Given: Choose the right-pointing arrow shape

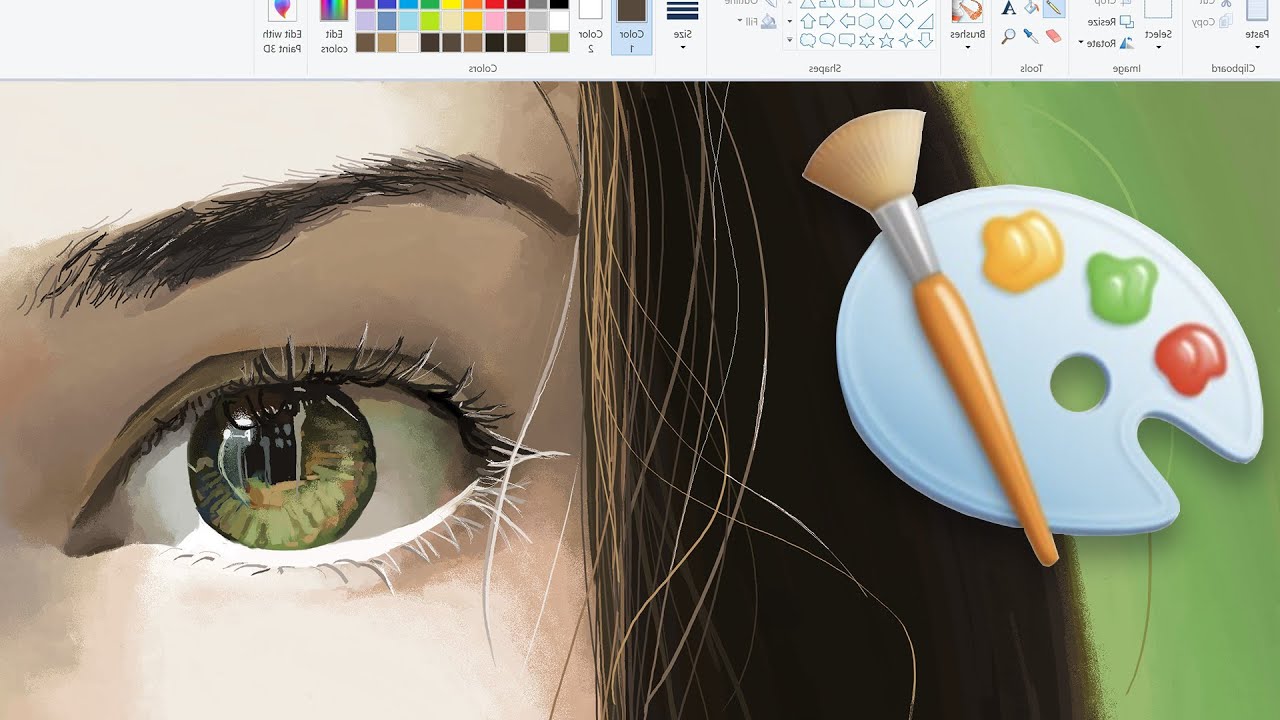Looking at the screenshot, I should coord(827,20).
